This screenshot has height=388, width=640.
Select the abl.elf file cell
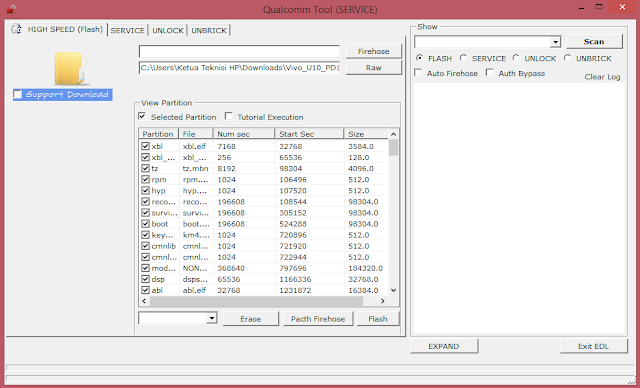tap(194, 290)
